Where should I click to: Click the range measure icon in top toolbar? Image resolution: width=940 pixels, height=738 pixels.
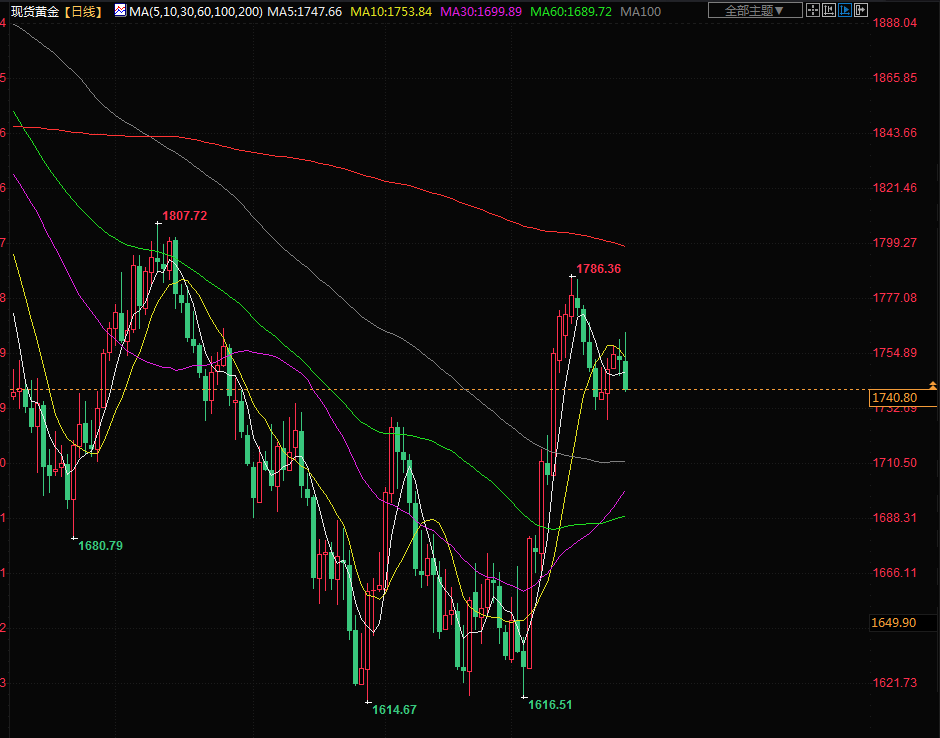coord(829,11)
